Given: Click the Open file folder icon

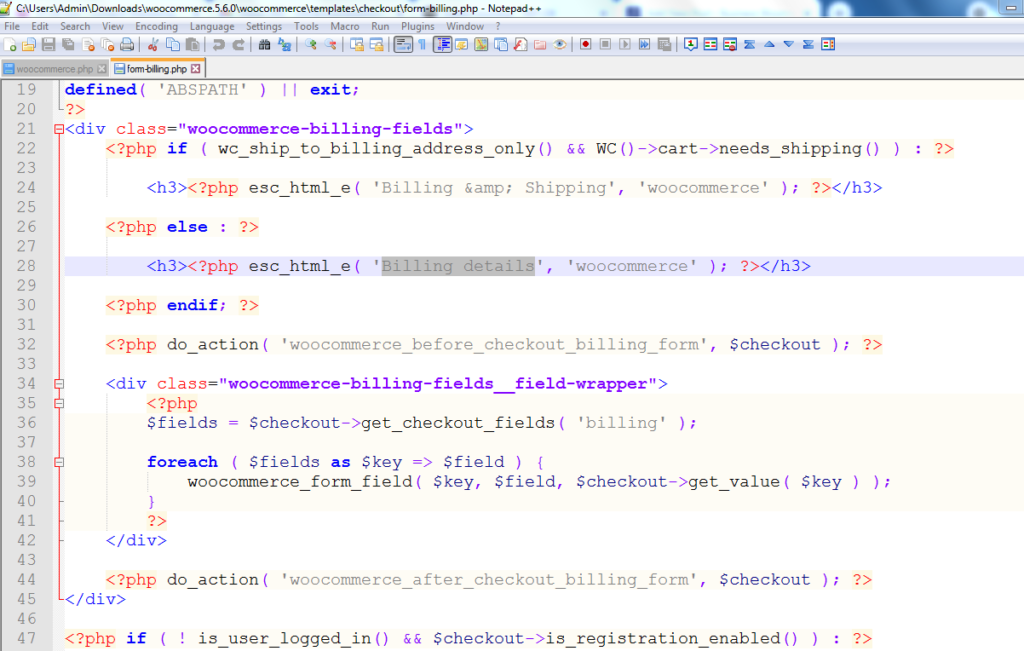Looking at the screenshot, I should click(x=29, y=44).
